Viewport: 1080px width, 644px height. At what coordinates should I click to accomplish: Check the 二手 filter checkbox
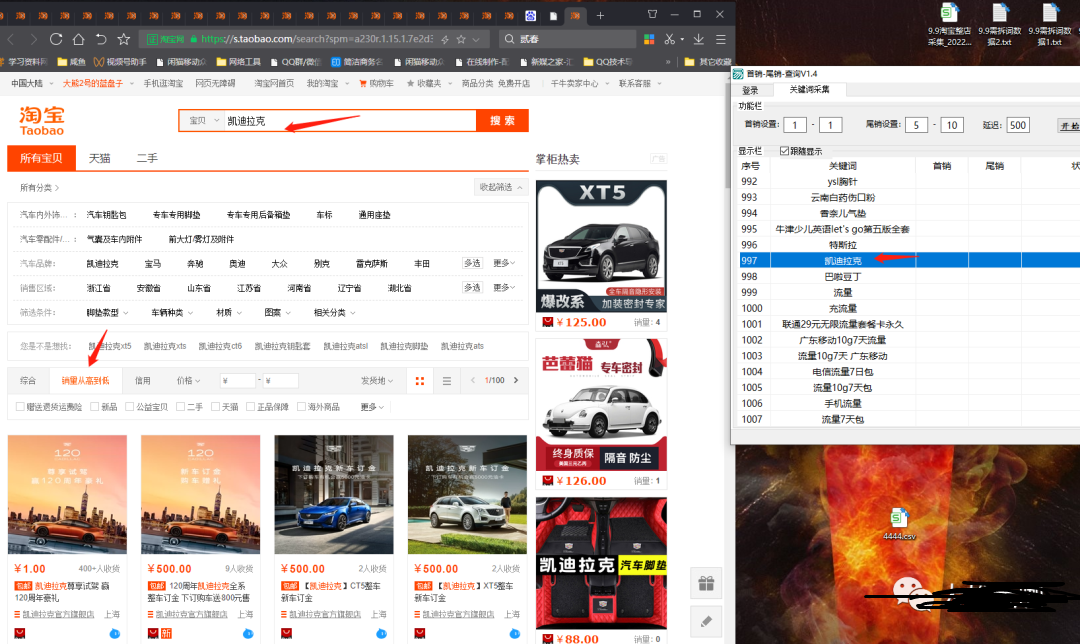[180, 407]
